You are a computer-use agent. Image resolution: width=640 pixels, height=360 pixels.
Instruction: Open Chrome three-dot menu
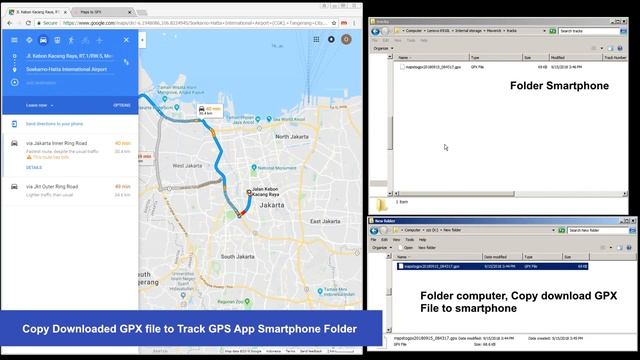[354, 23]
